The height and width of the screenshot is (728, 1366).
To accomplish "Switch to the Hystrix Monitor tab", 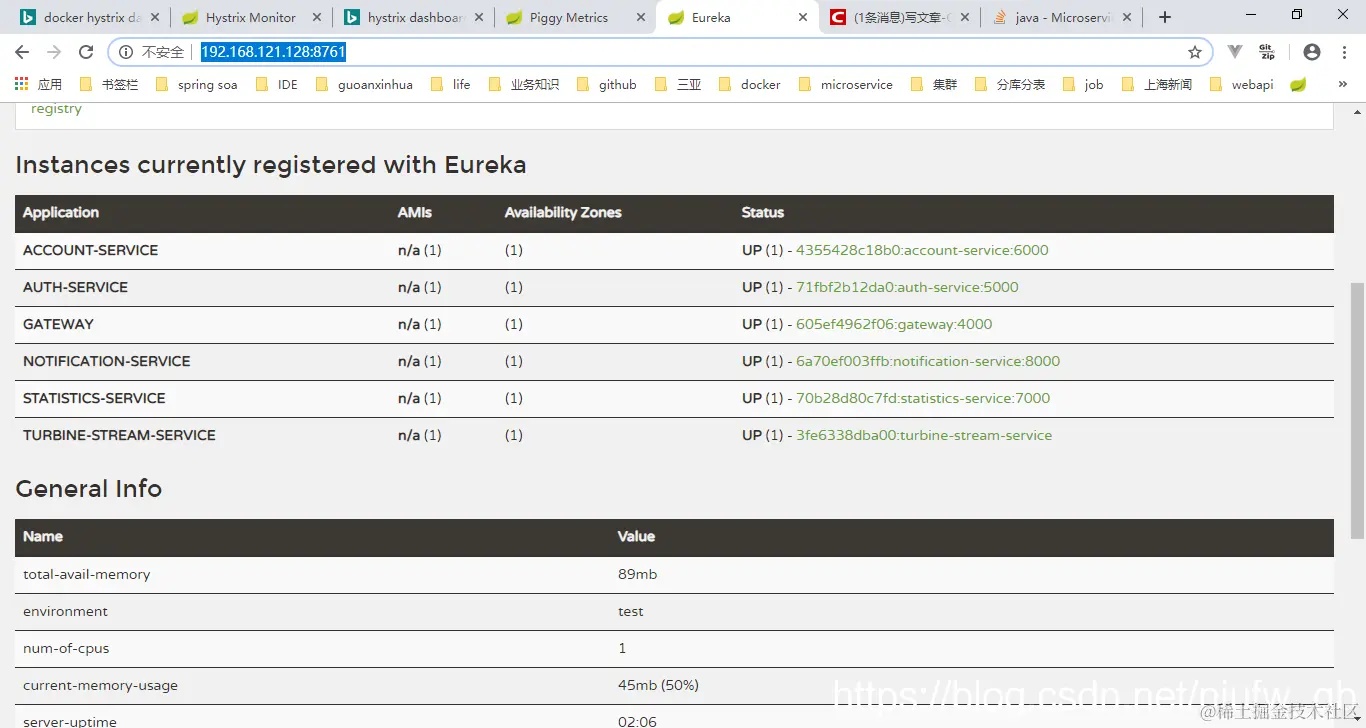I will tap(250, 17).
